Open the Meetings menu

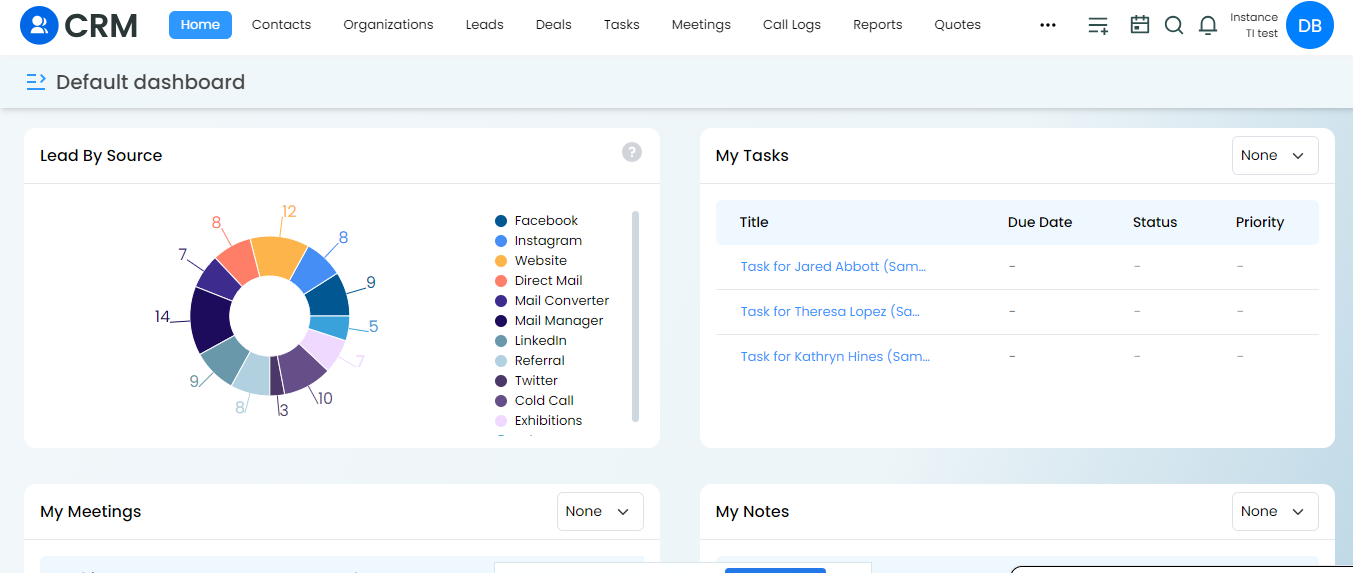(x=701, y=25)
